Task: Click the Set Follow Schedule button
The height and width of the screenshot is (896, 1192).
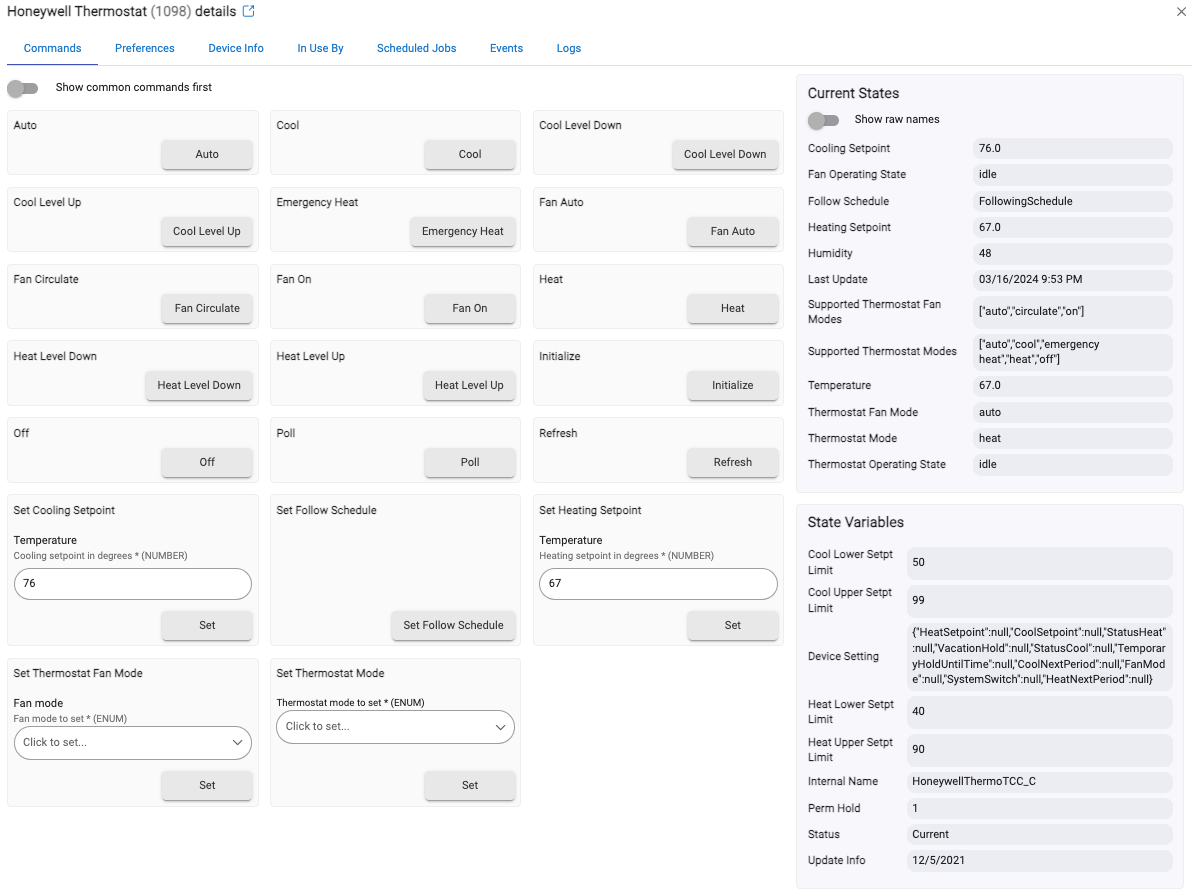Action: pos(454,625)
